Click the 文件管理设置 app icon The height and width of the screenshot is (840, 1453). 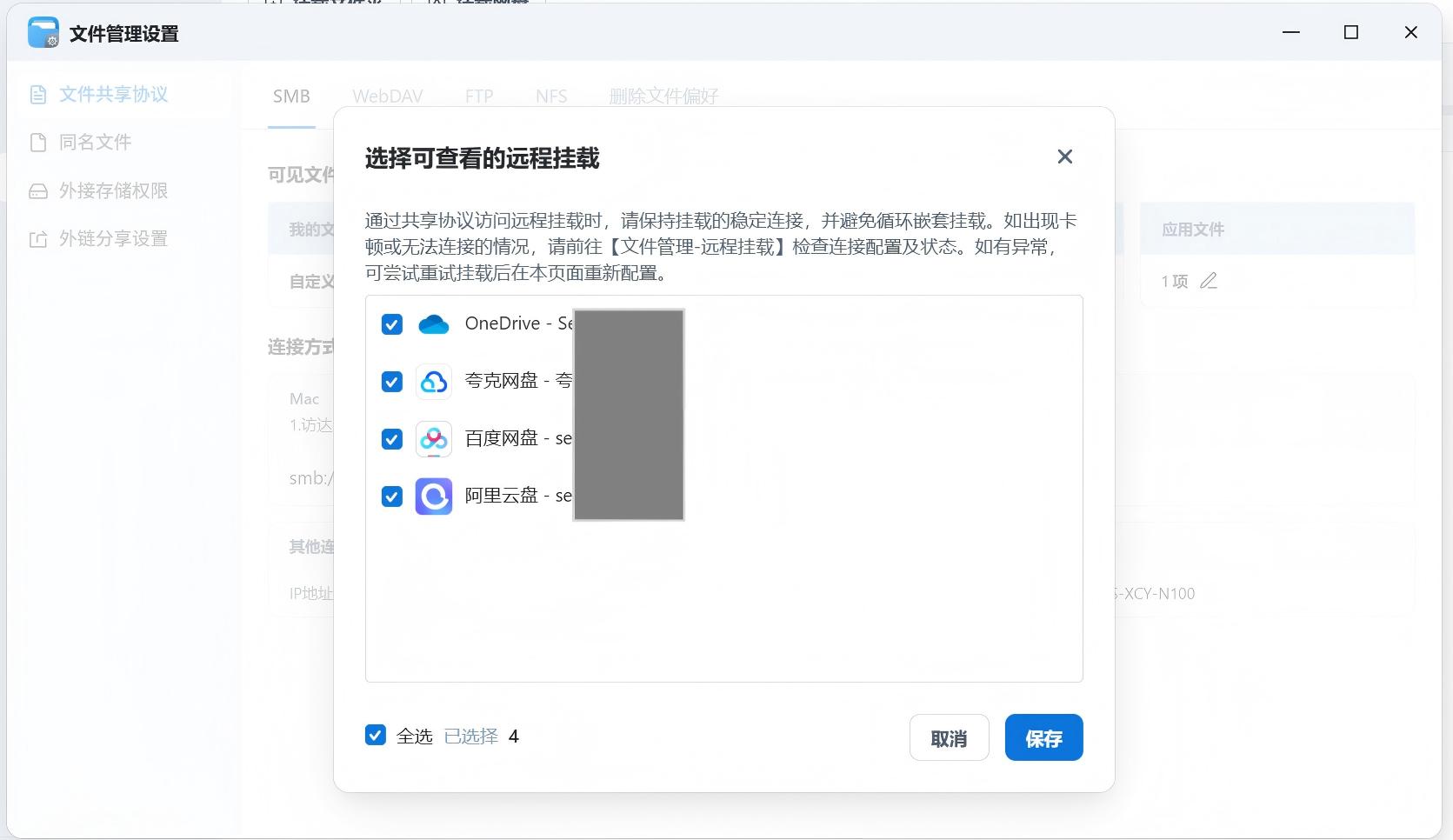tap(43, 33)
